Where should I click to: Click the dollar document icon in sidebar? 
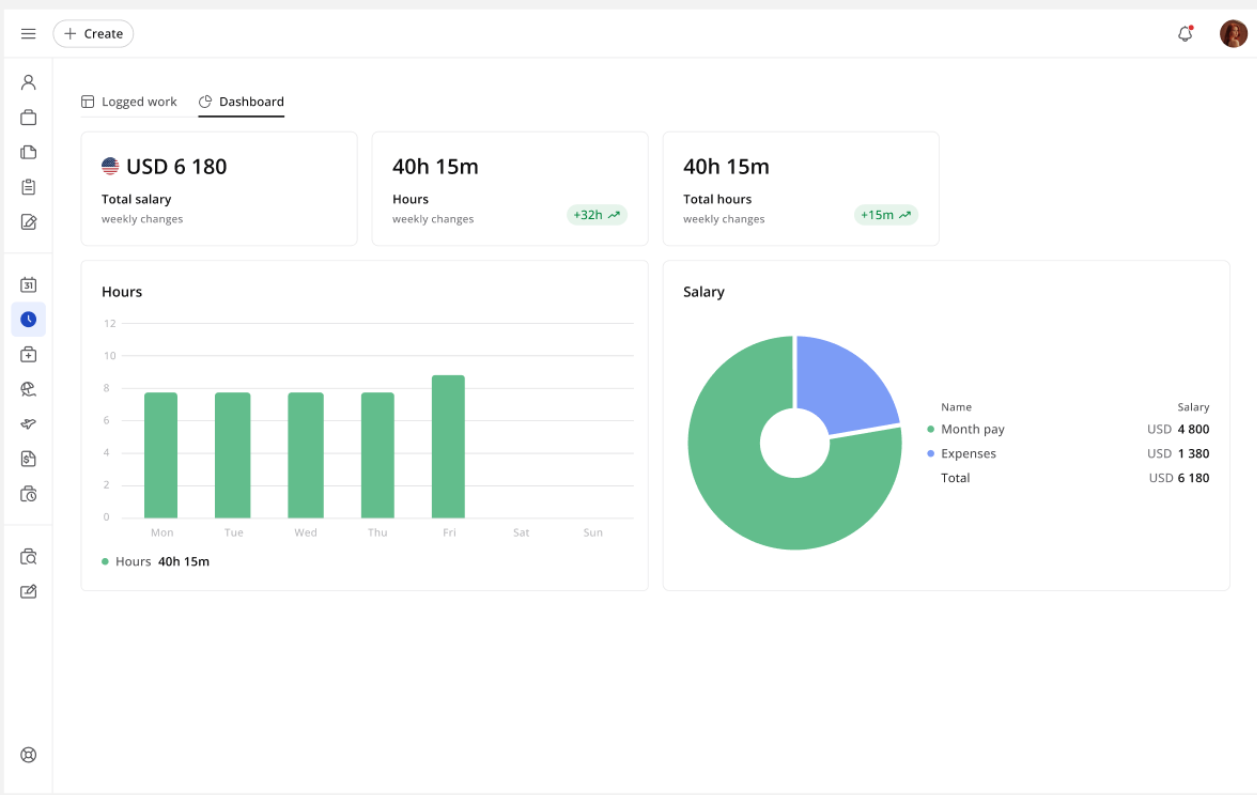point(28,459)
